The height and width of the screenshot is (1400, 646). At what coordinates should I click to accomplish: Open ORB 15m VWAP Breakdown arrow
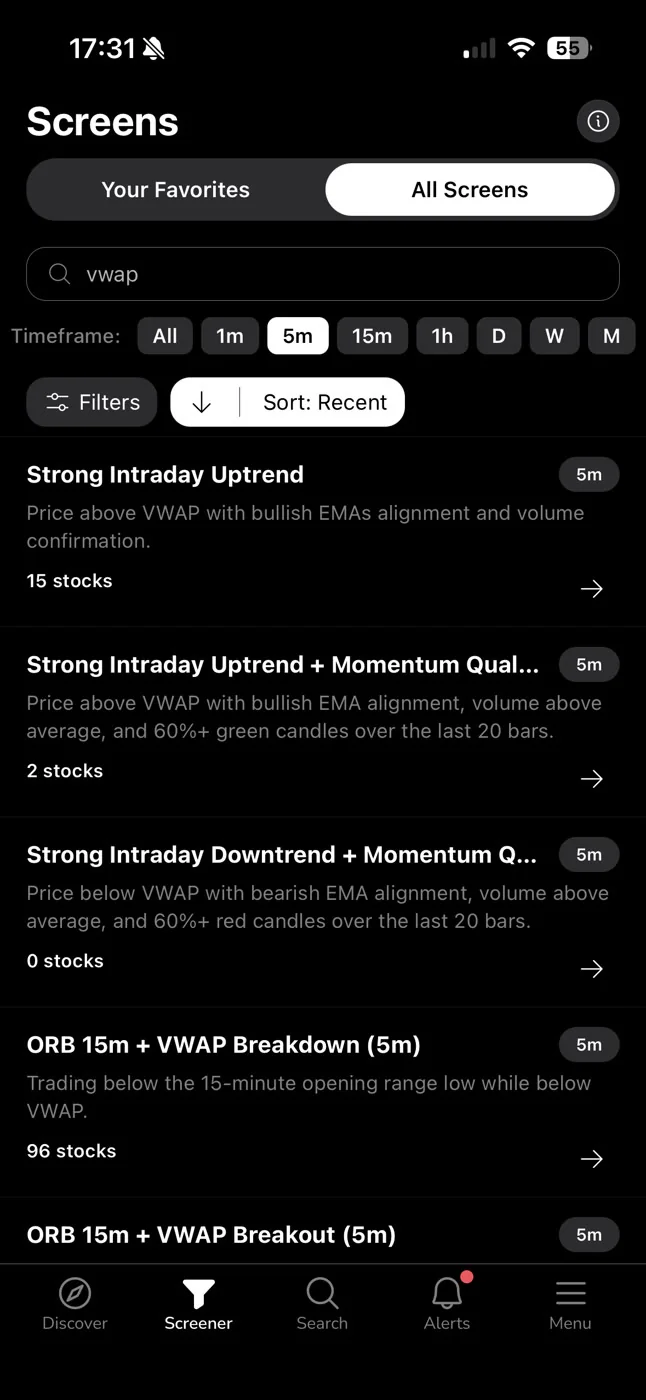pos(592,1159)
